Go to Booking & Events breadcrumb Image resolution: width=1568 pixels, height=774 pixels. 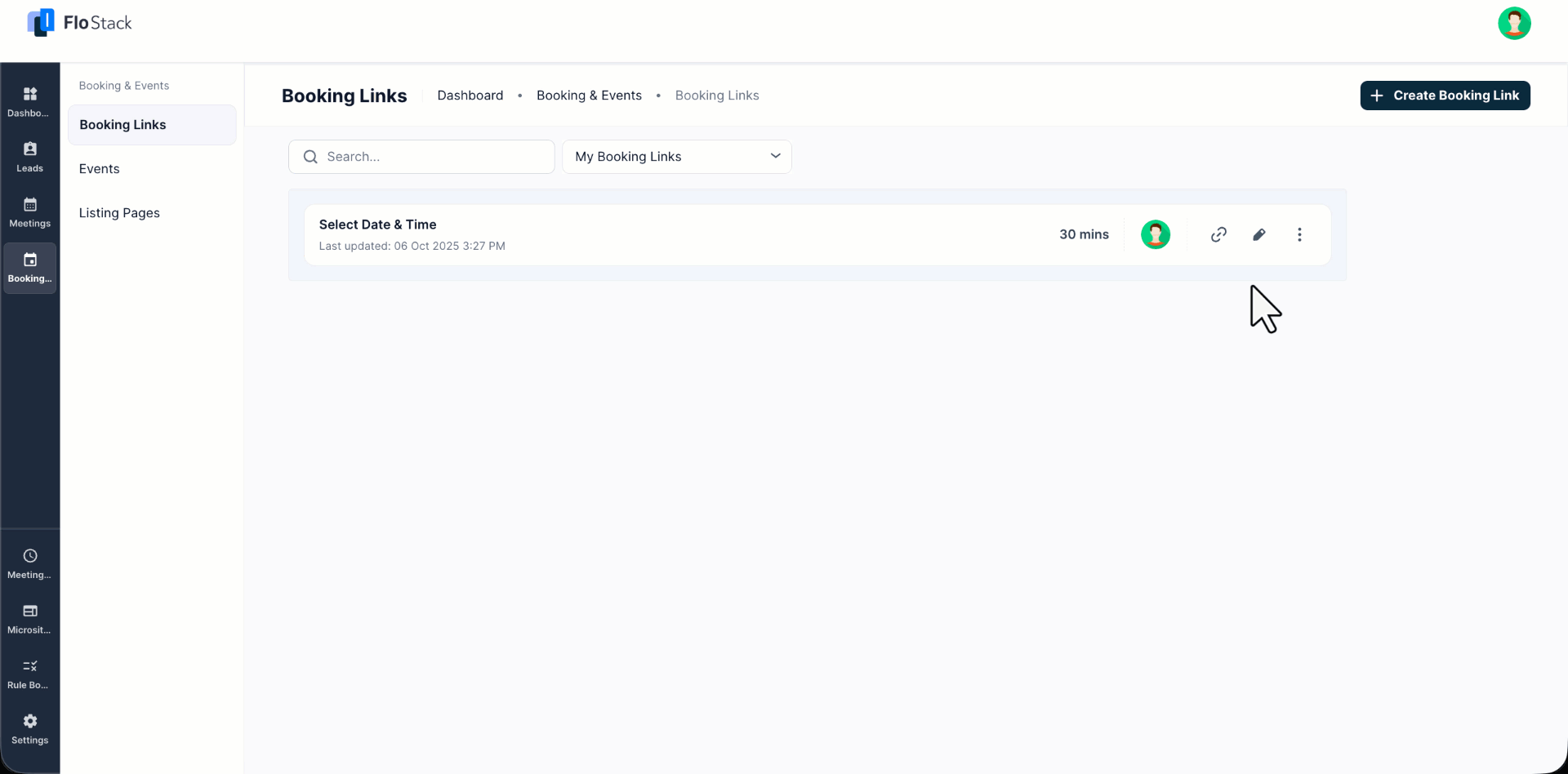coord(589,96)
